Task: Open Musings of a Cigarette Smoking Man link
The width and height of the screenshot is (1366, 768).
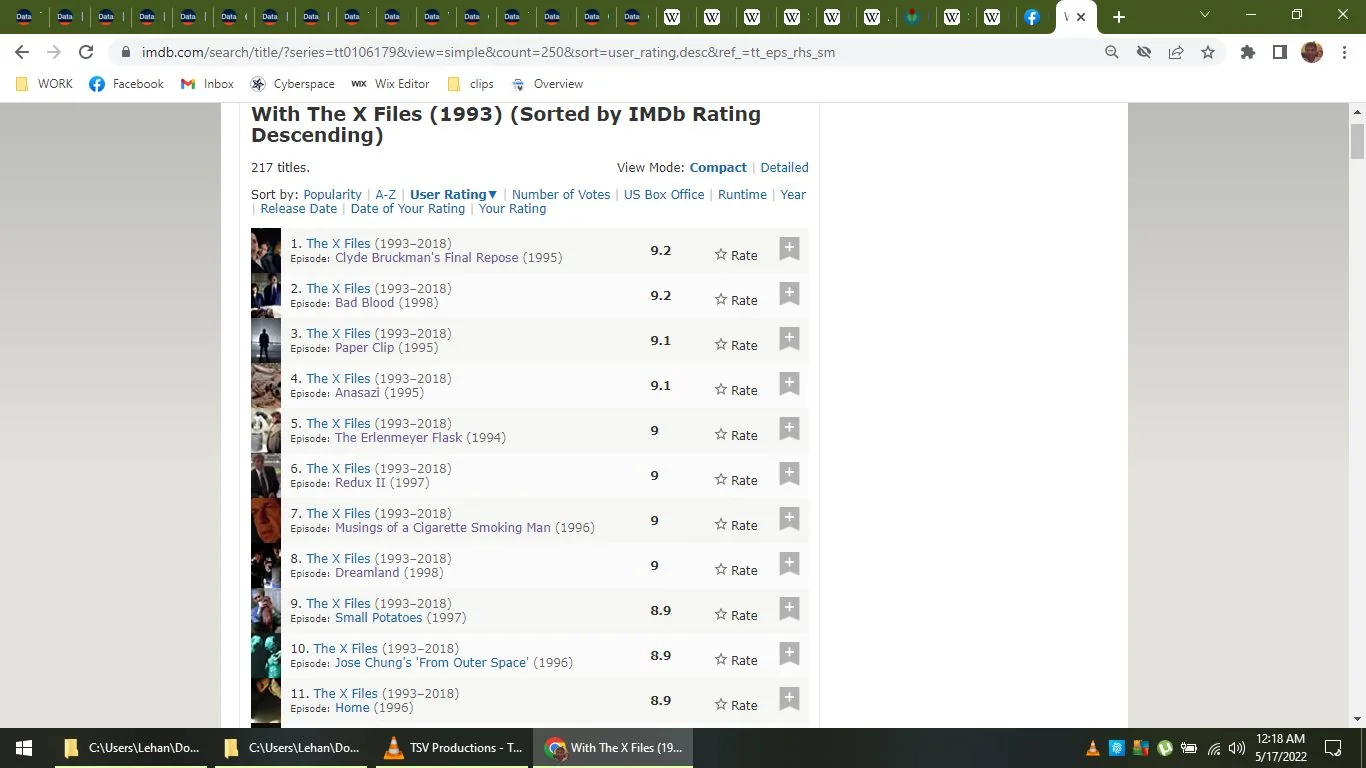Action: (x=443, y=528)
